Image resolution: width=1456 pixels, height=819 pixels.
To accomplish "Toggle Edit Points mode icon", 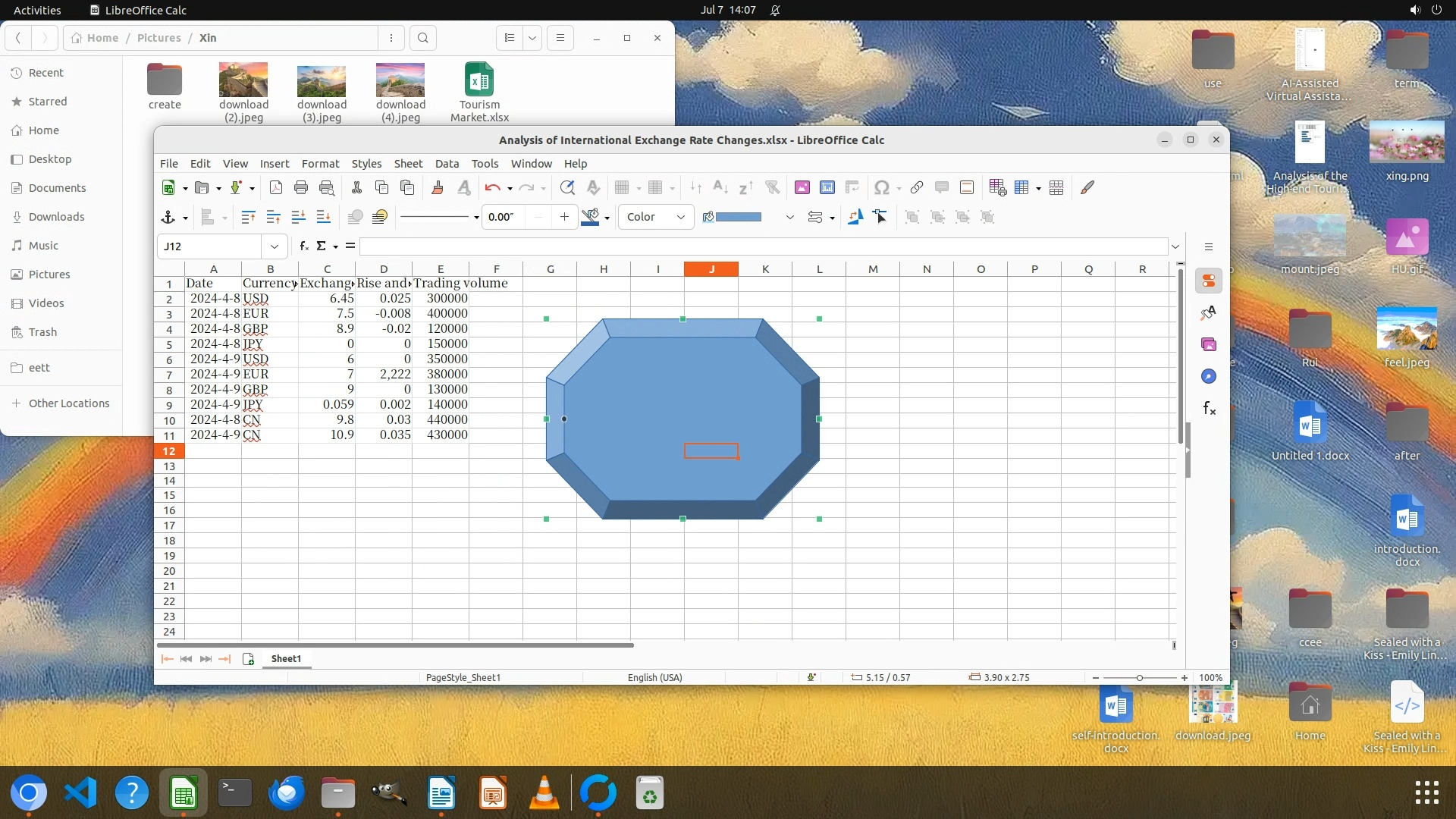I will (880, 218).
